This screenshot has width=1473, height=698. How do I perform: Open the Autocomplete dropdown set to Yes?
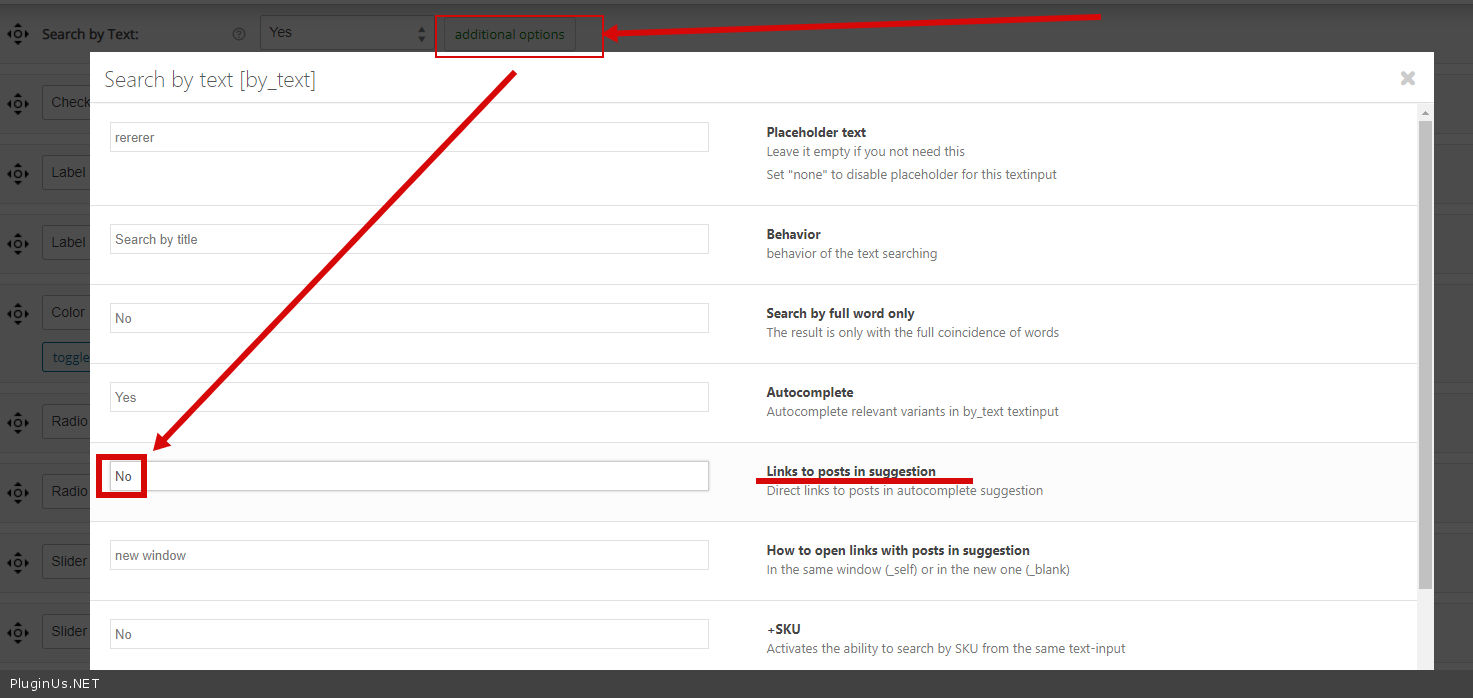click(x=409, y=397)
